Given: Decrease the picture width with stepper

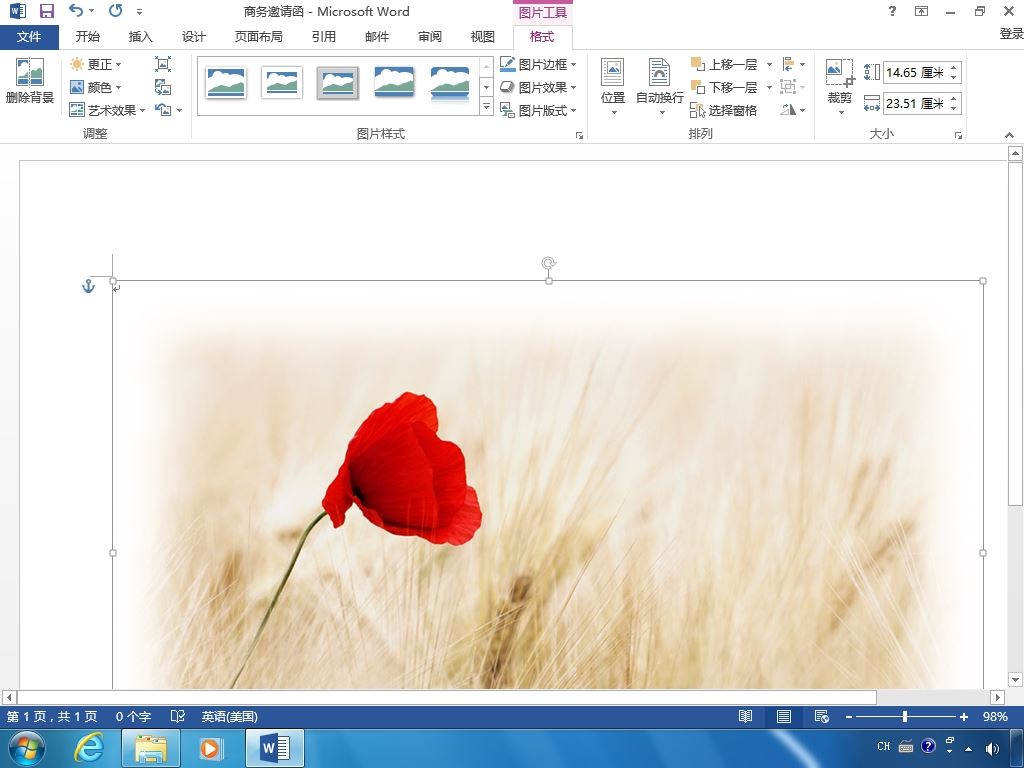Looking at the screenshot, I should pyautogui.click(x=954, y=108).
